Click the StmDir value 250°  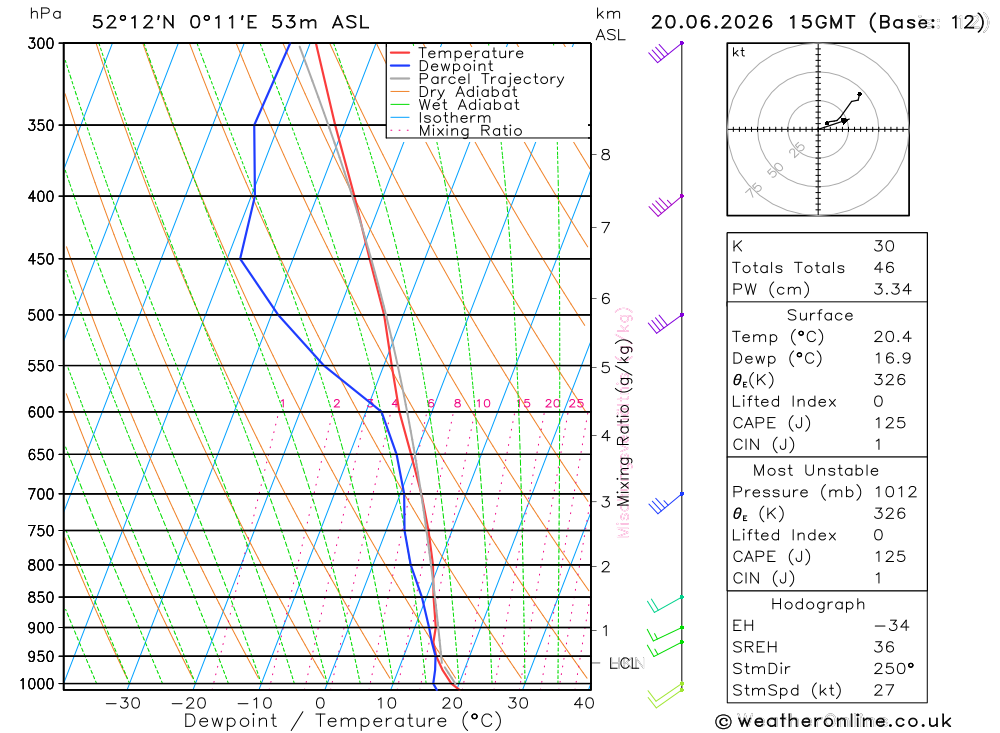point(893,669)
